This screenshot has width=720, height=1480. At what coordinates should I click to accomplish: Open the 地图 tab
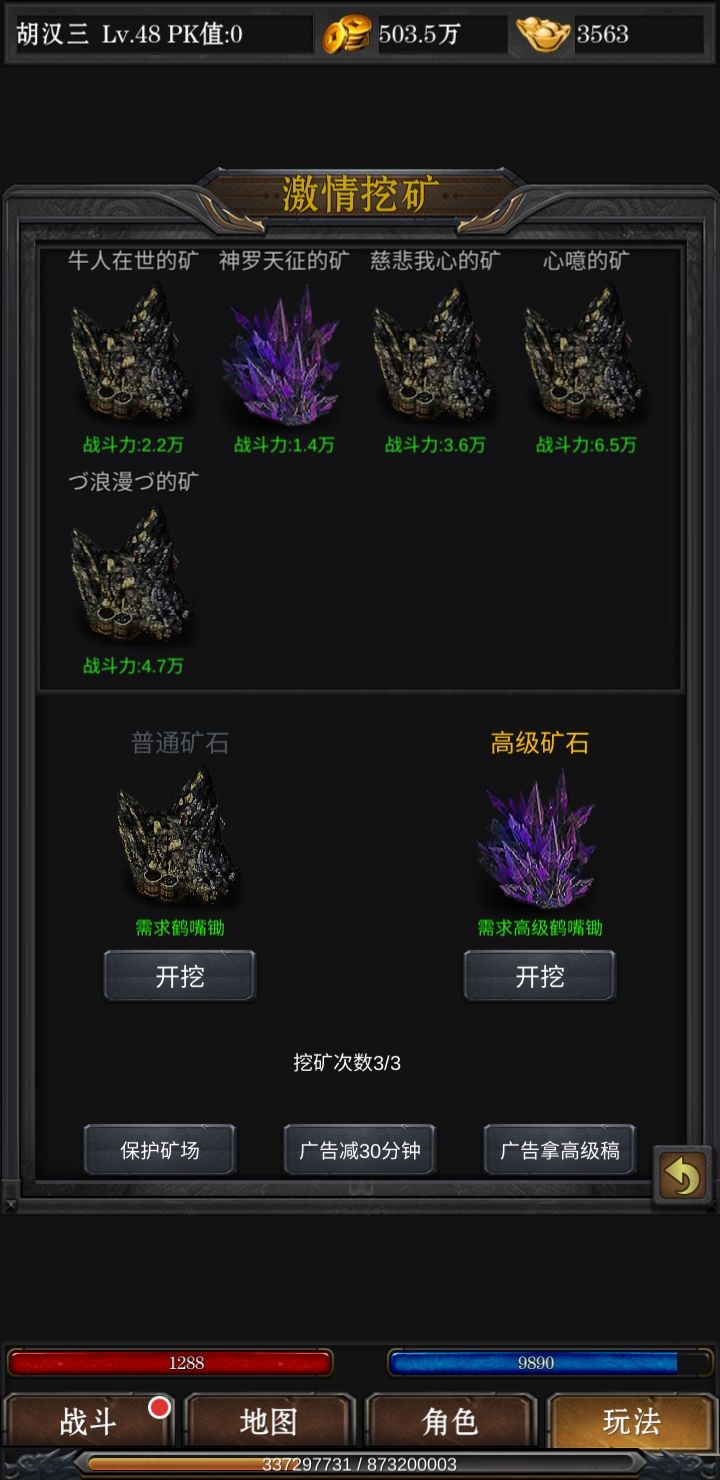[x=270, y=1422]
